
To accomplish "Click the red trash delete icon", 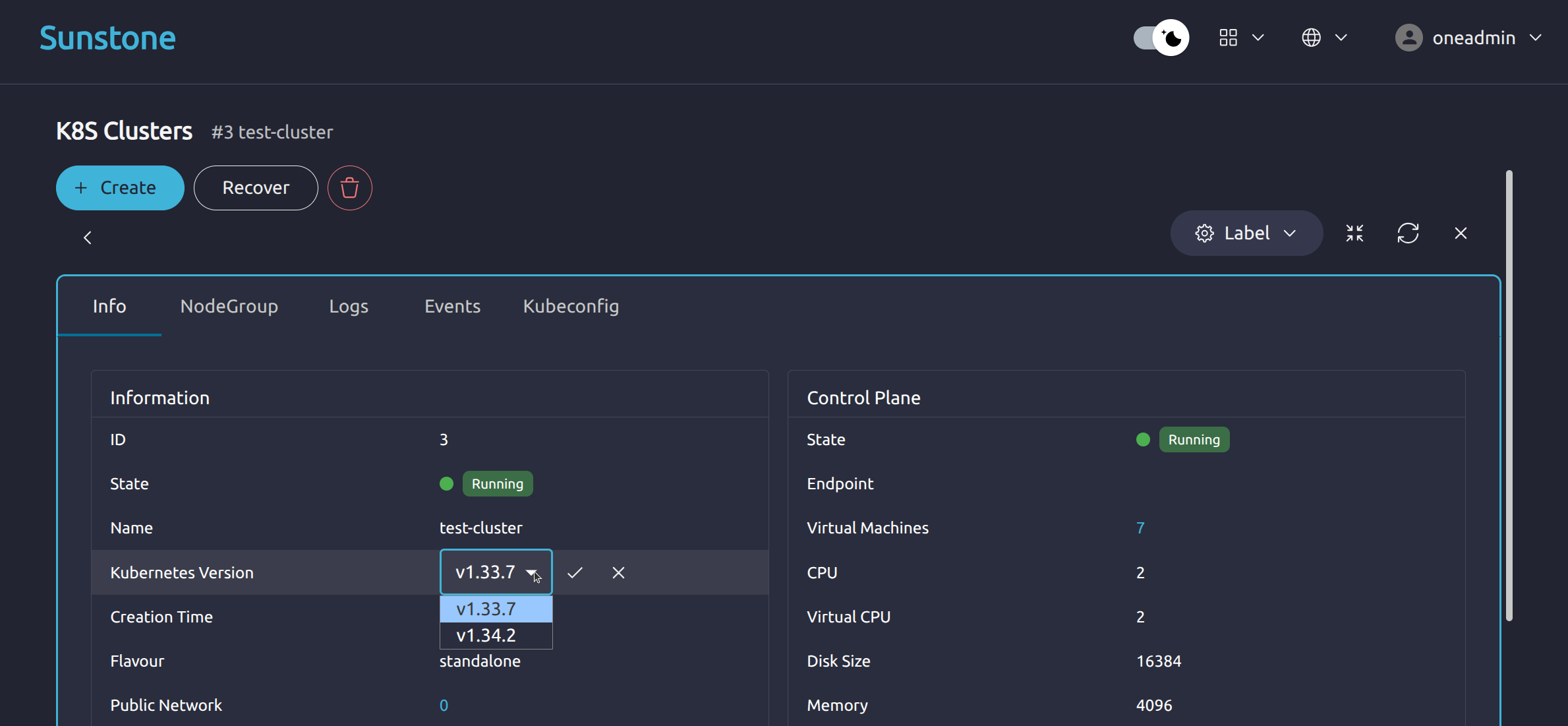I will pos(350,188).
